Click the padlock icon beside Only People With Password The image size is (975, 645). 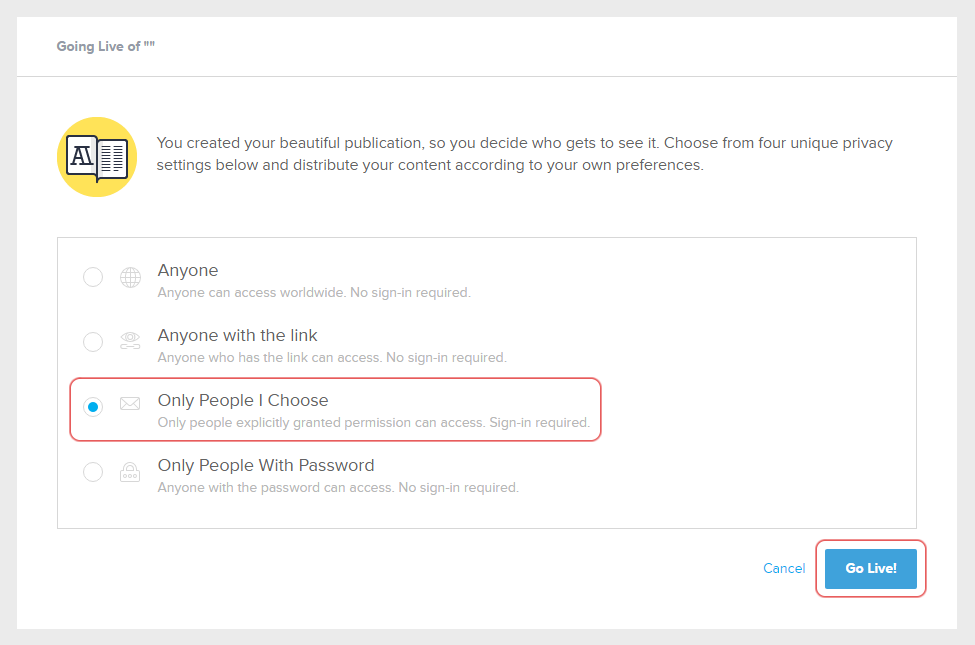[x=130, y=472]
